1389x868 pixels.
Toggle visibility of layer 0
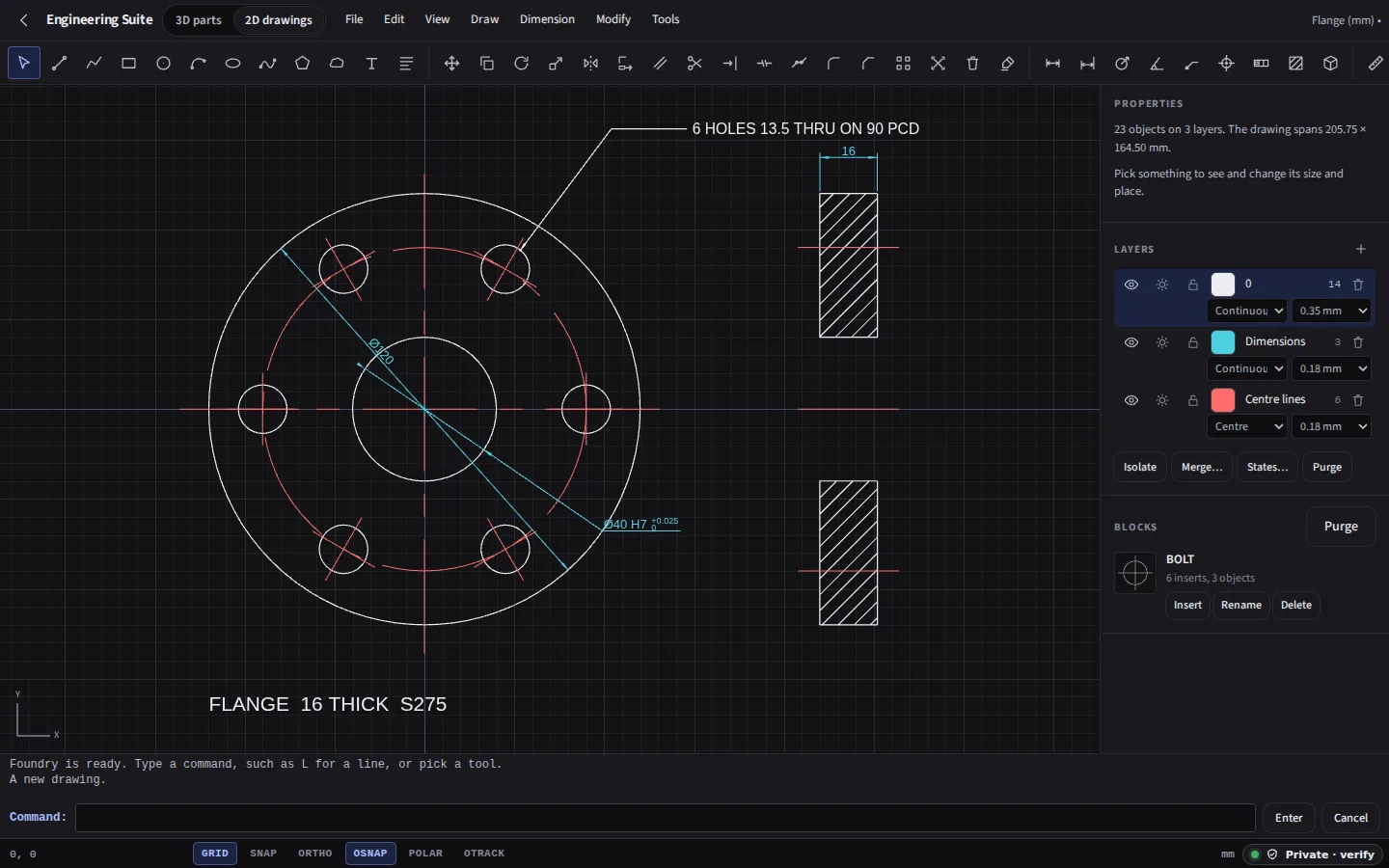point(1131,285)
